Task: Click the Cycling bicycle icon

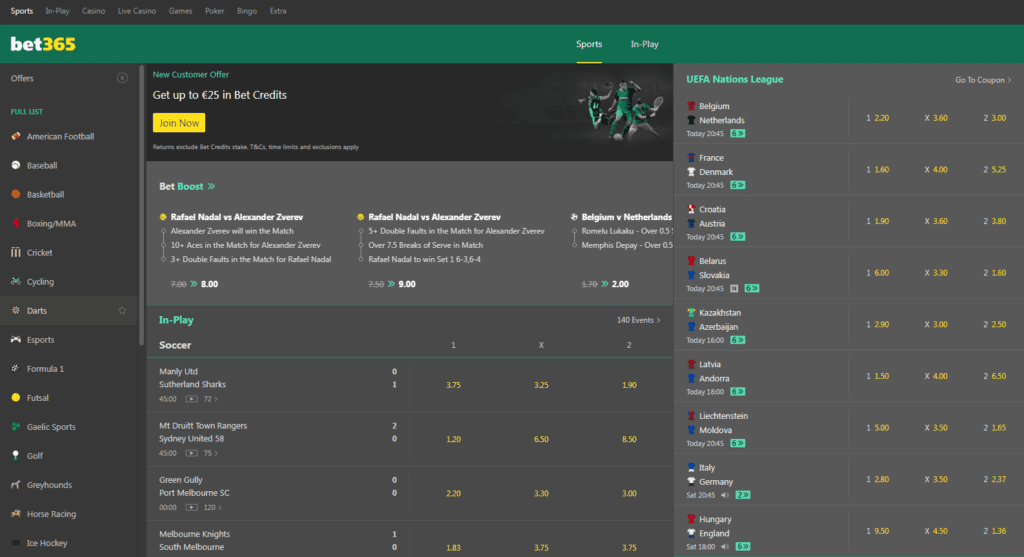Action: click(15, 282)
